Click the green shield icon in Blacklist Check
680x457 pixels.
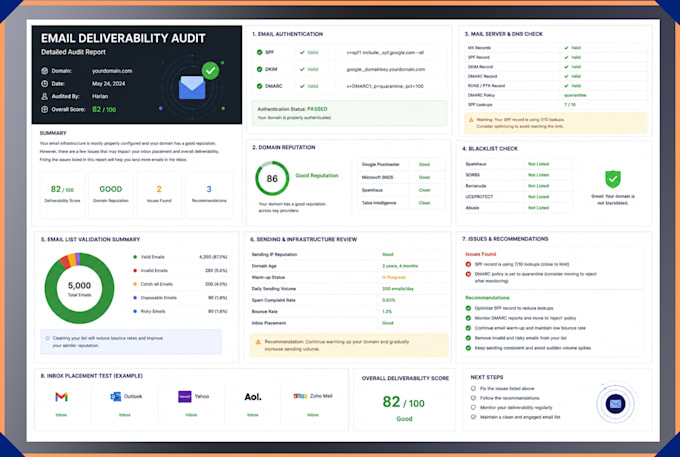[613, 179]
